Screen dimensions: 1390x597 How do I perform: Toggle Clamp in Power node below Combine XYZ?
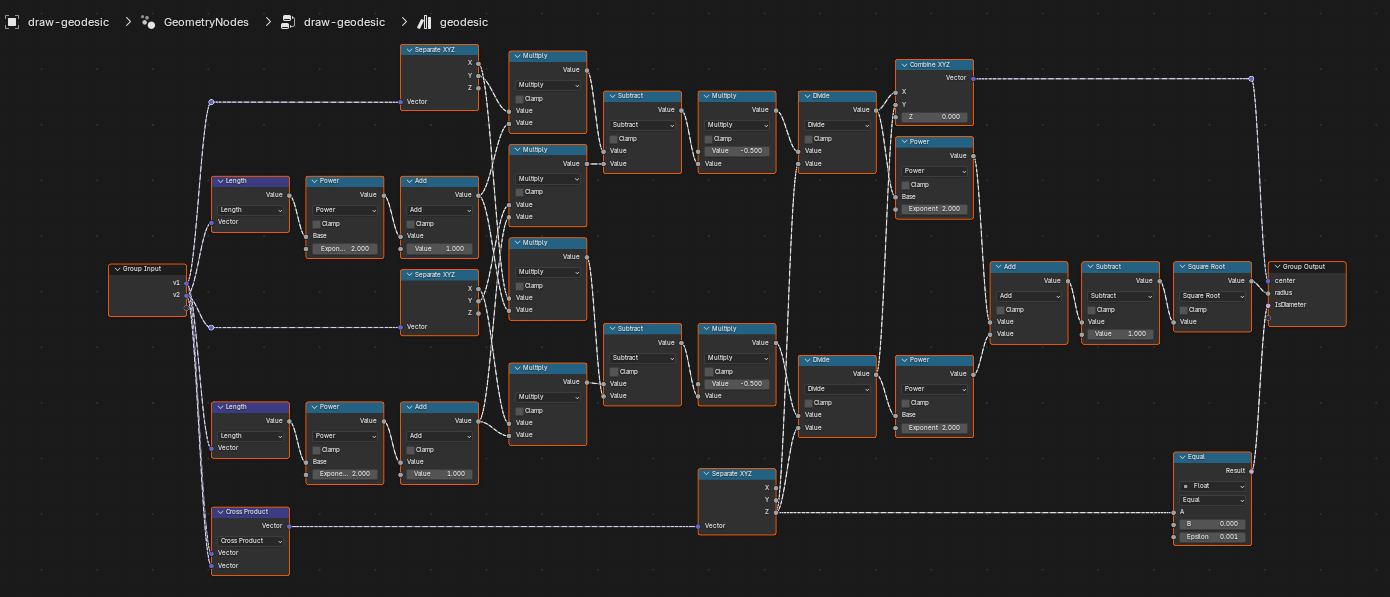906,184
